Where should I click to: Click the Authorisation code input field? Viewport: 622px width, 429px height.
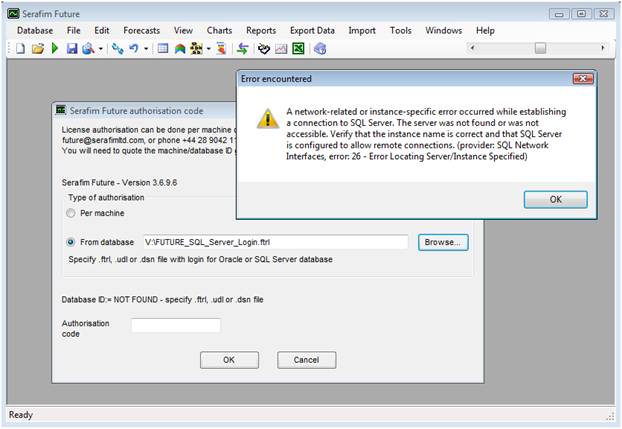176,325
